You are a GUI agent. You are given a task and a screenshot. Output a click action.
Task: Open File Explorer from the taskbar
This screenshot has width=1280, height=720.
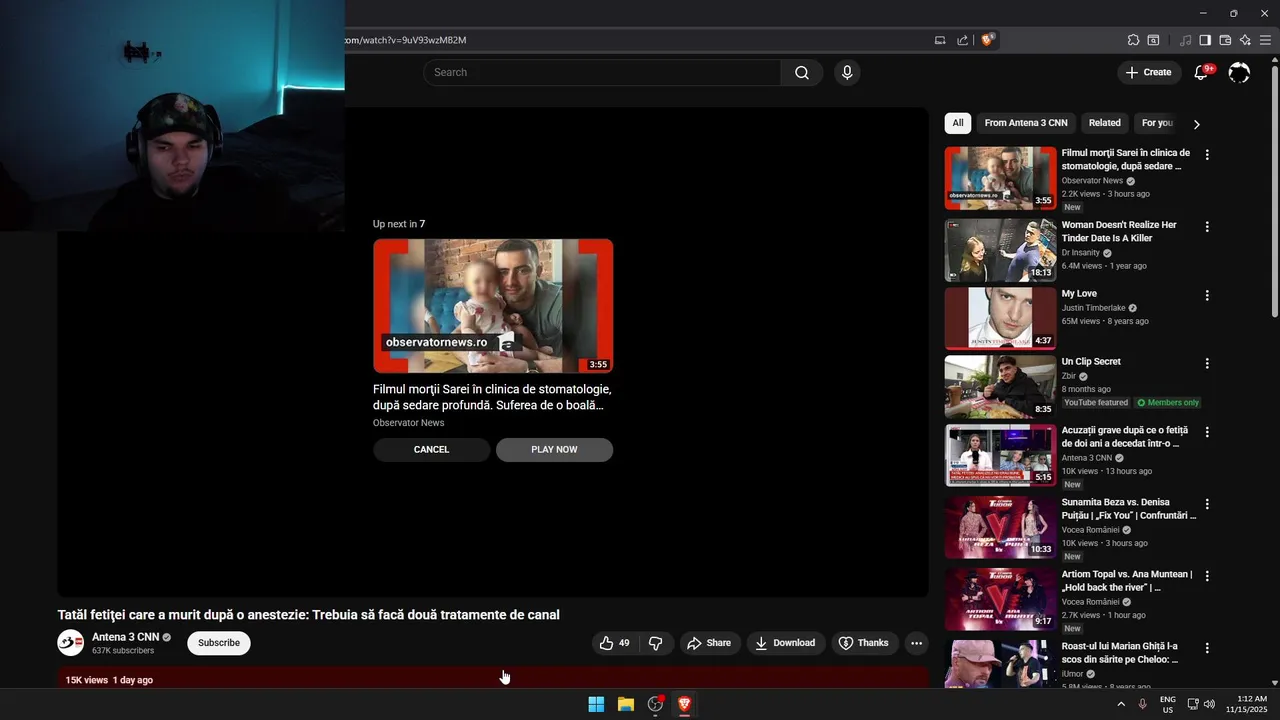pos(626,704)
